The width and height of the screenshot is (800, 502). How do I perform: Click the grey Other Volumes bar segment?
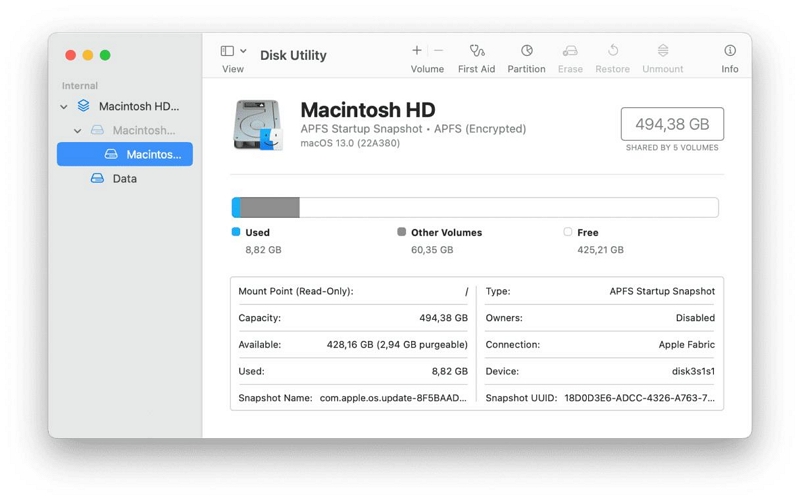(x=270, y=208)
